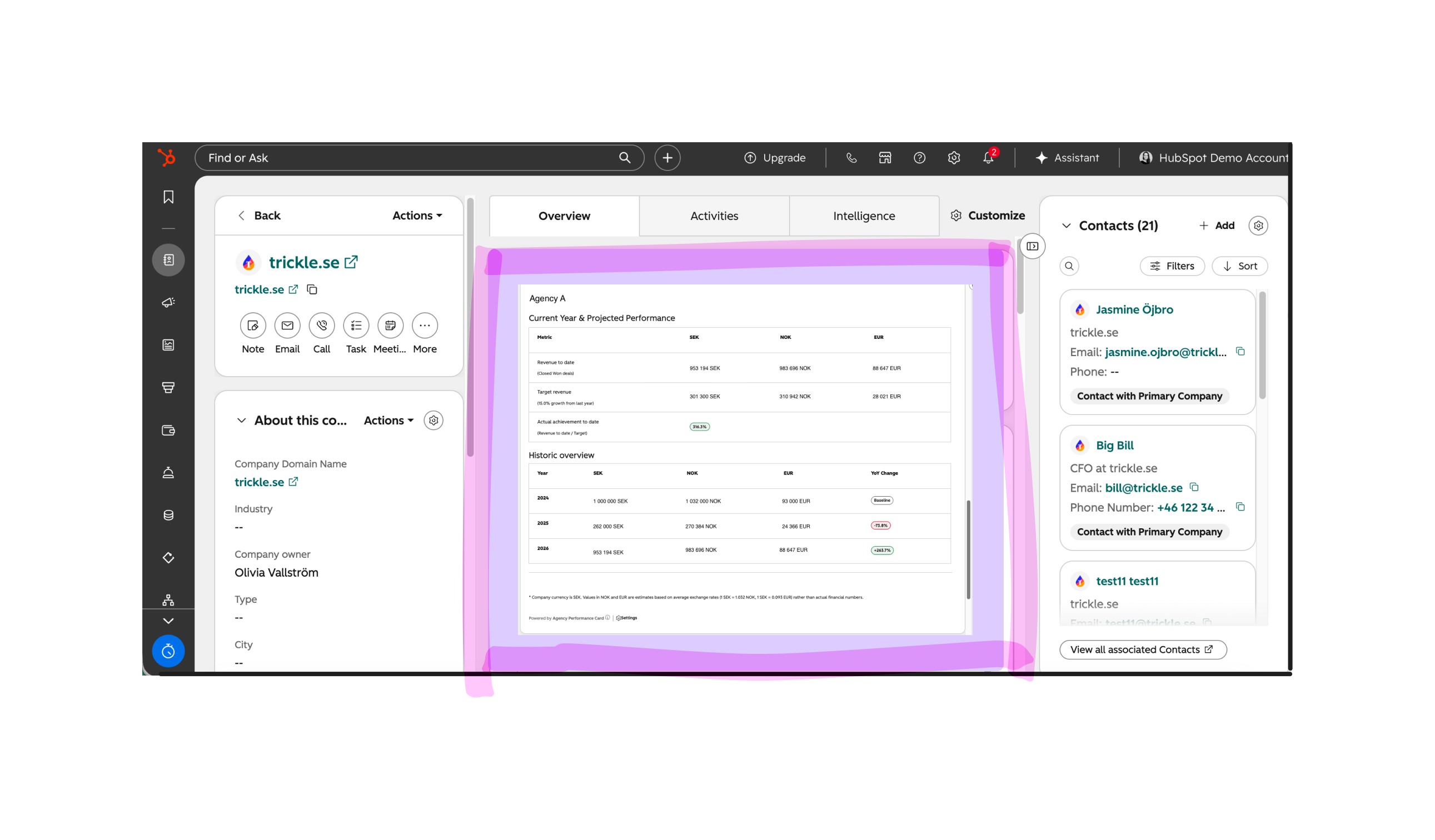Open the Commerce wallet sidebar icon

168,430
